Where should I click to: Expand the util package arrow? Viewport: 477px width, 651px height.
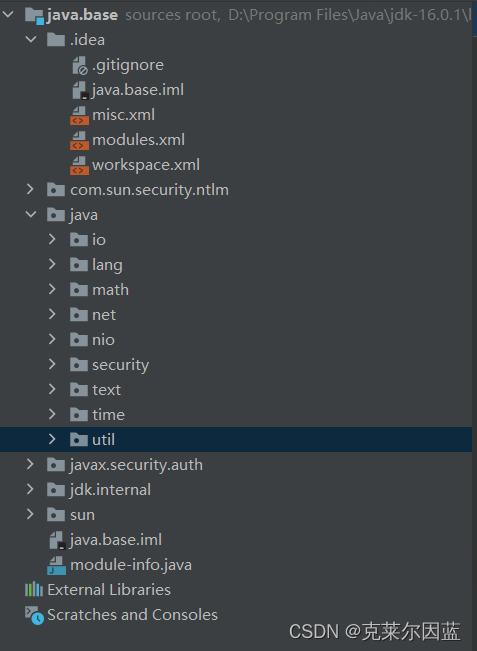[x=52, y=439]
